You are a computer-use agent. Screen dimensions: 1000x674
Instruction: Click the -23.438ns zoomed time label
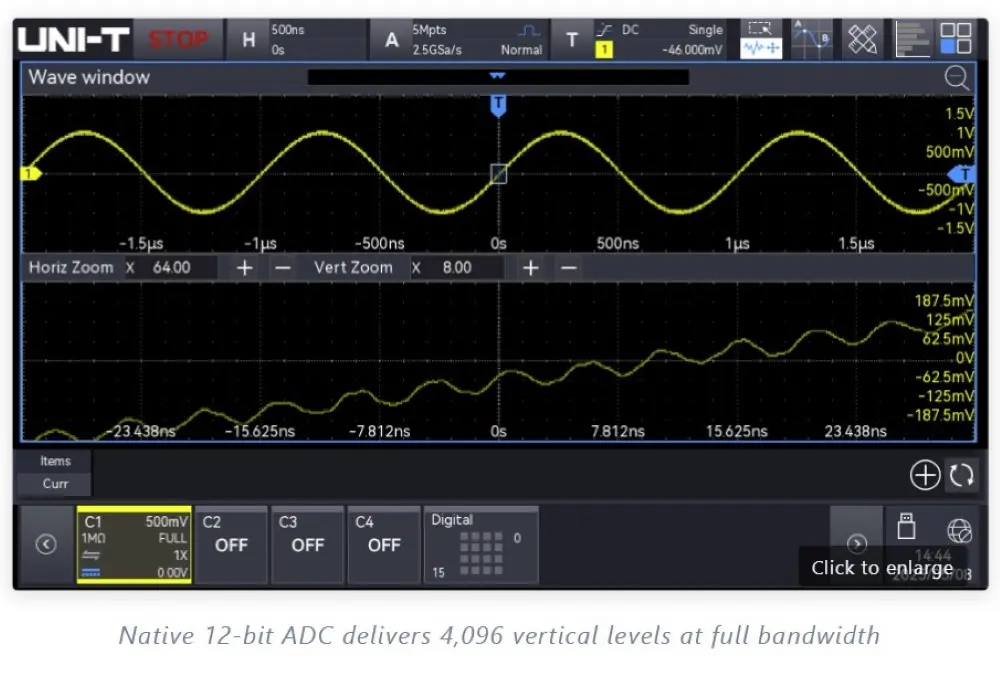coord(140,432)
